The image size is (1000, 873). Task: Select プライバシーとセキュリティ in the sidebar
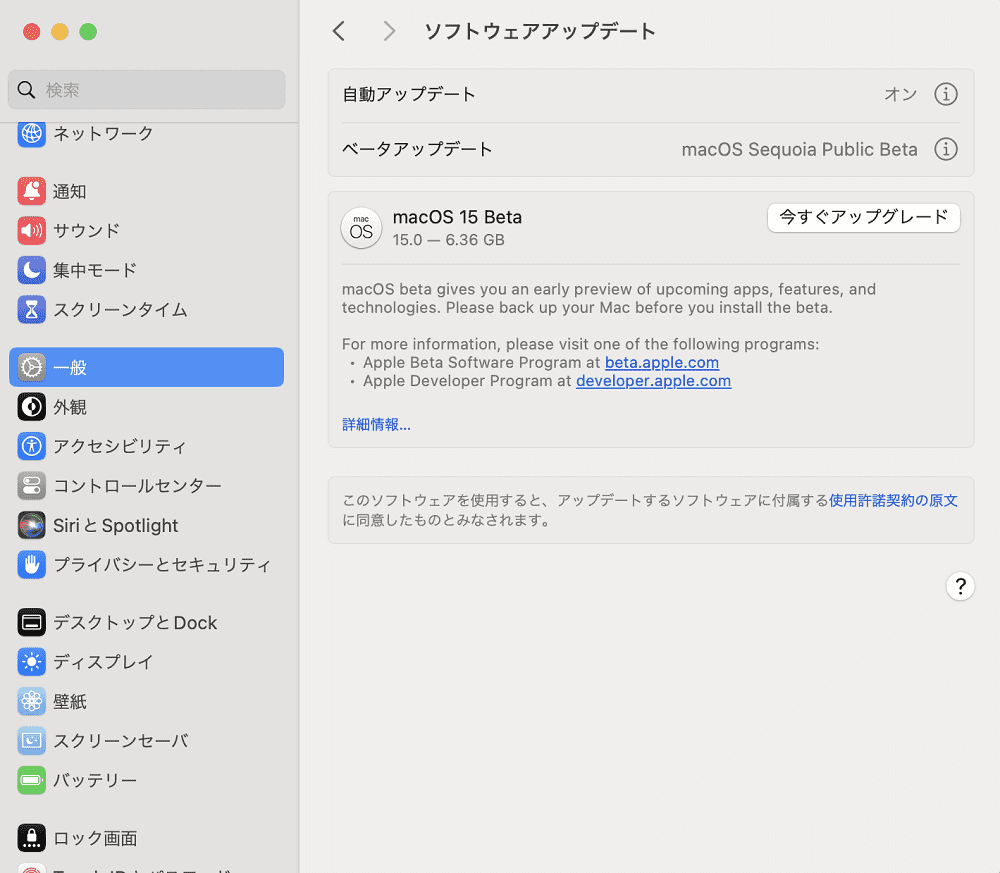(147, 564)
